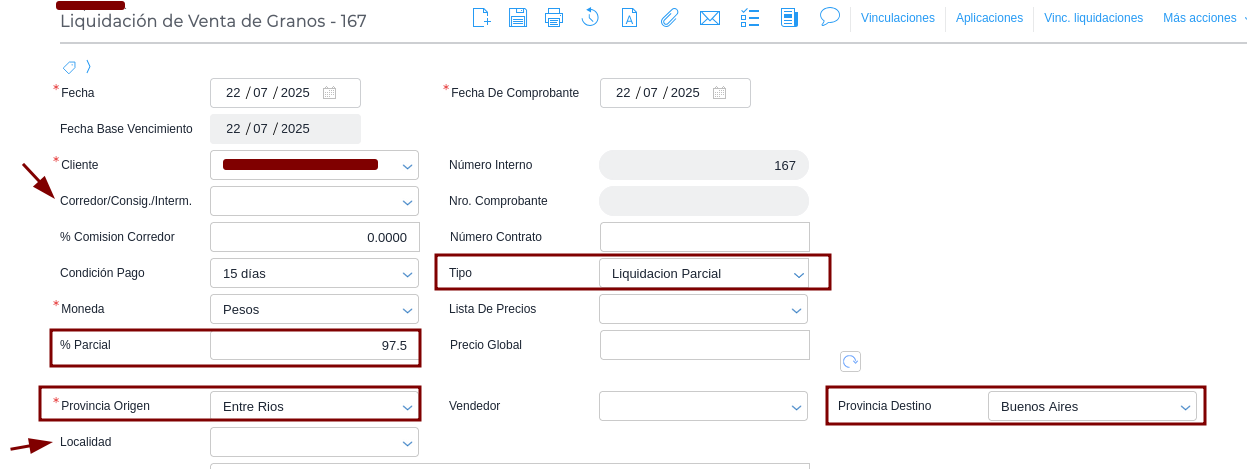Open calendar picker for Fecha
The height and width of the screenshot is (469, 1247).
click(x=329, y=93)
